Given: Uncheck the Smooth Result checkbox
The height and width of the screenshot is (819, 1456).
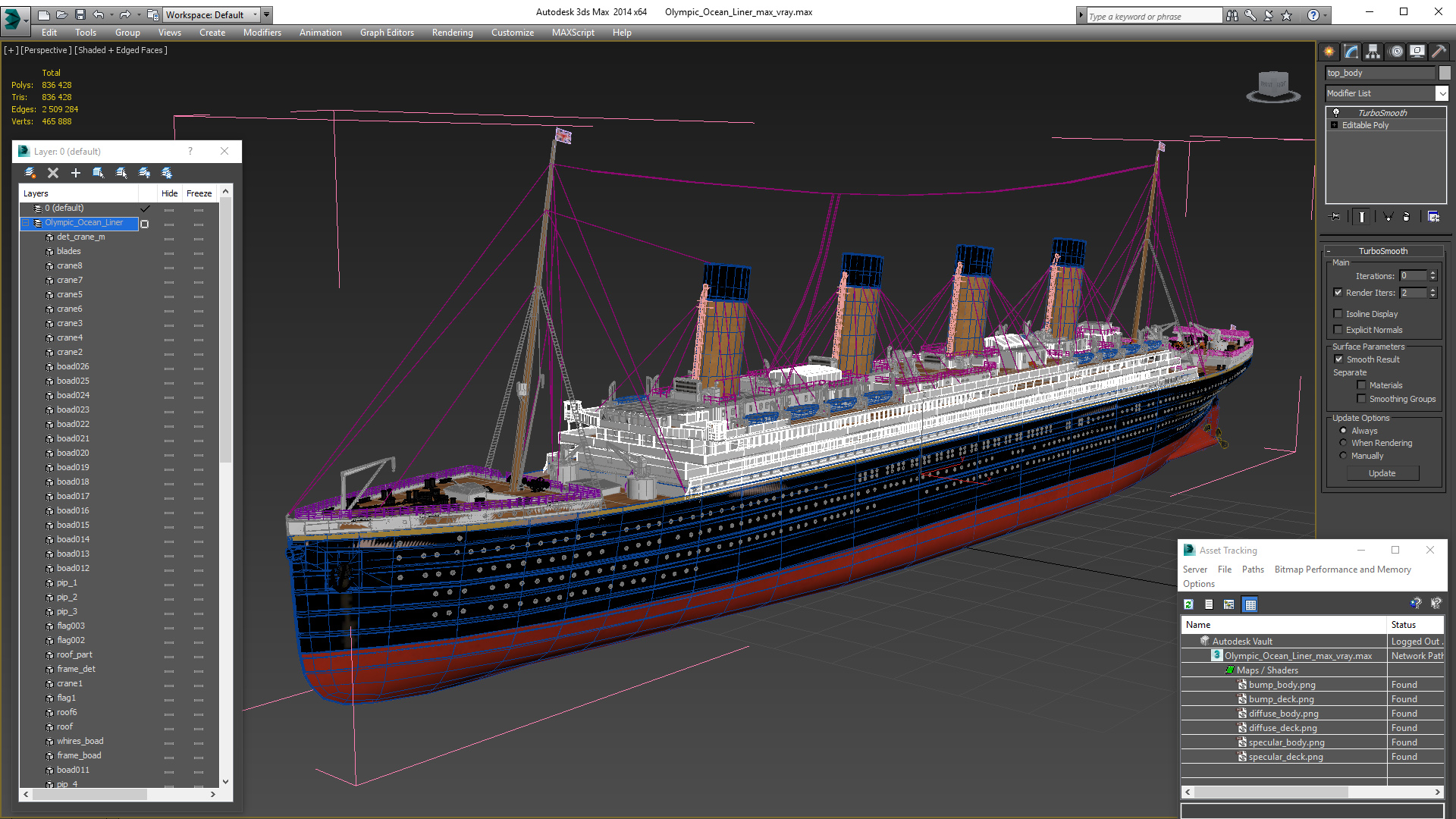Looking at the screenshot, I should (x=1338, y=359).
